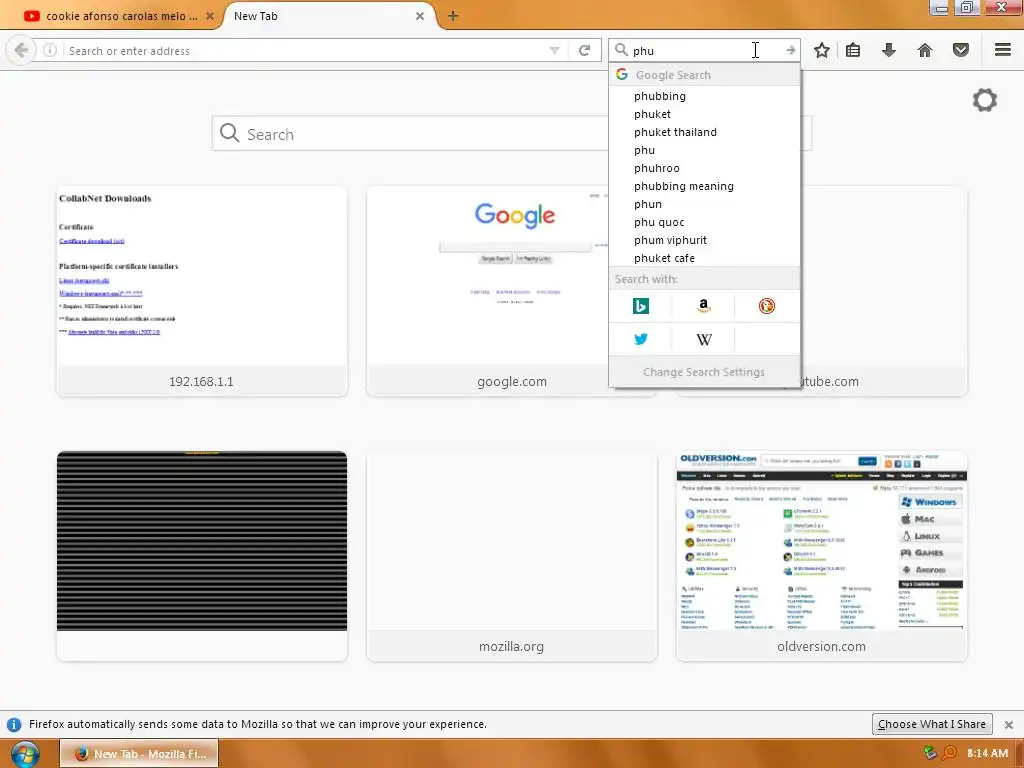Open the Pocket icon
The height and width of the screenshot is (768, 1024).
click(961, 50)
